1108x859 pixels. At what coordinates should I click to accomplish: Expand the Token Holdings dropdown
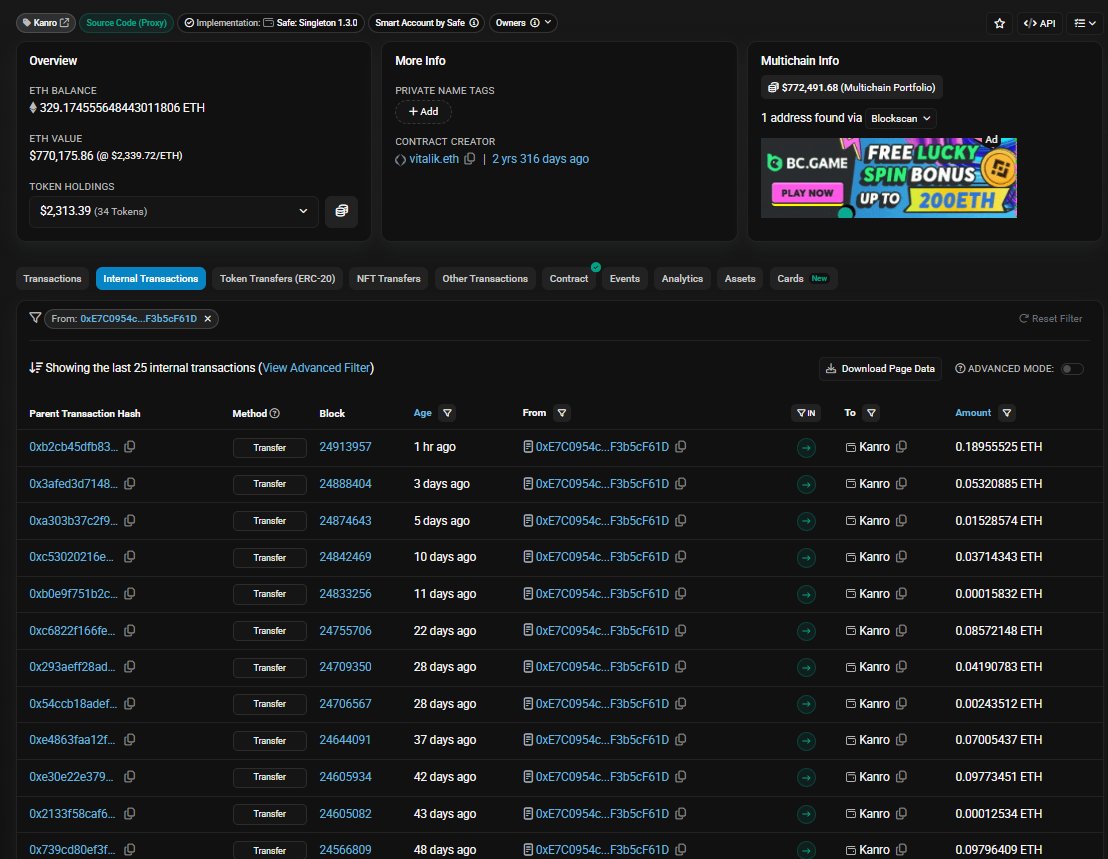coord(174,211)
